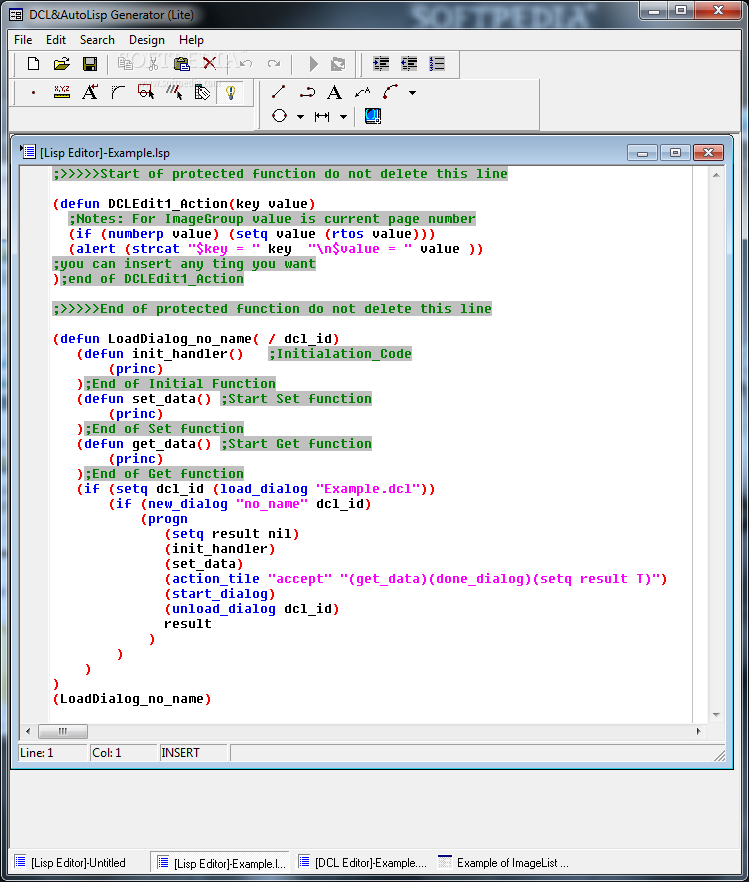749x882 pixels.
Task: Click the Decrease indent icon
Action: 409,64
